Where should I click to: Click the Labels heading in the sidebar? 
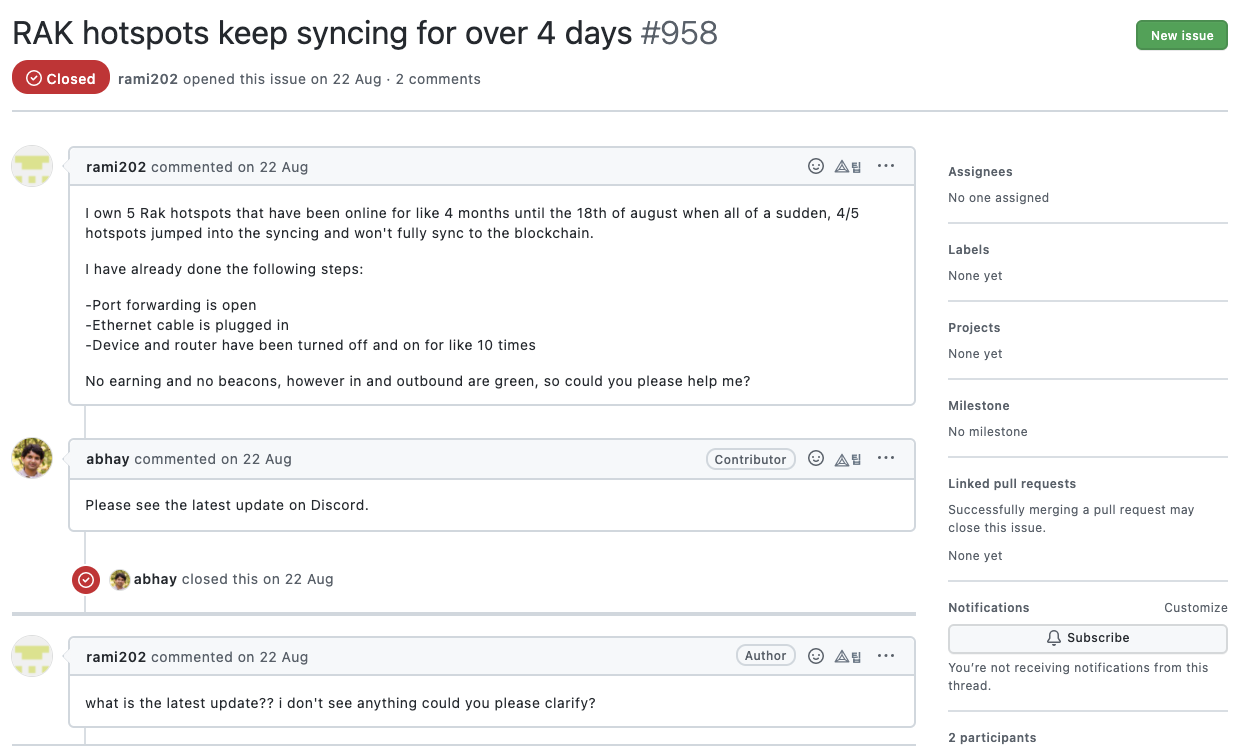click(x=969, y=250)
